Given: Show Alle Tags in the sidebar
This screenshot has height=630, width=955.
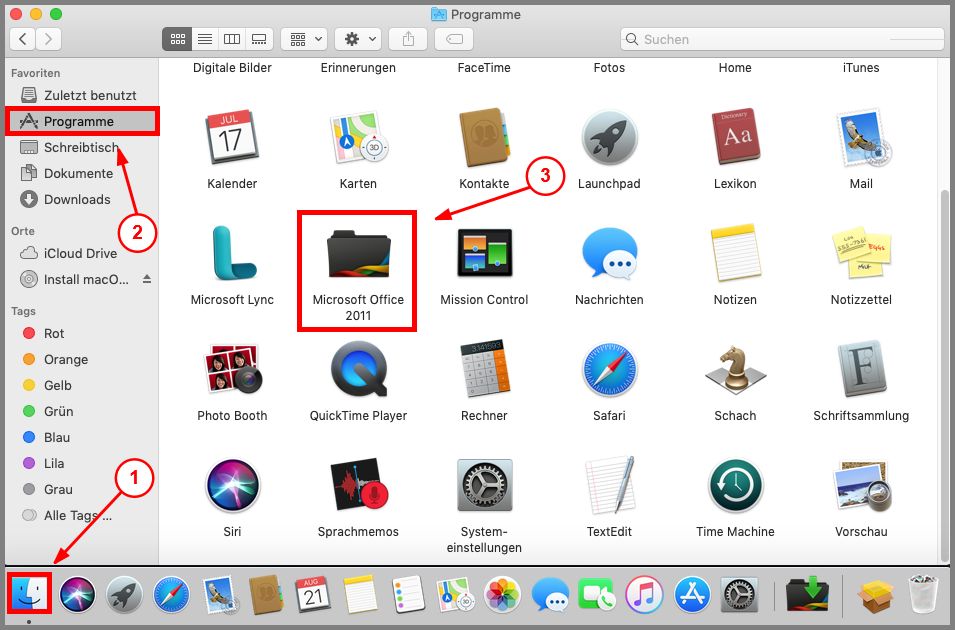Looking at the screenshot, I should point(82,515).
